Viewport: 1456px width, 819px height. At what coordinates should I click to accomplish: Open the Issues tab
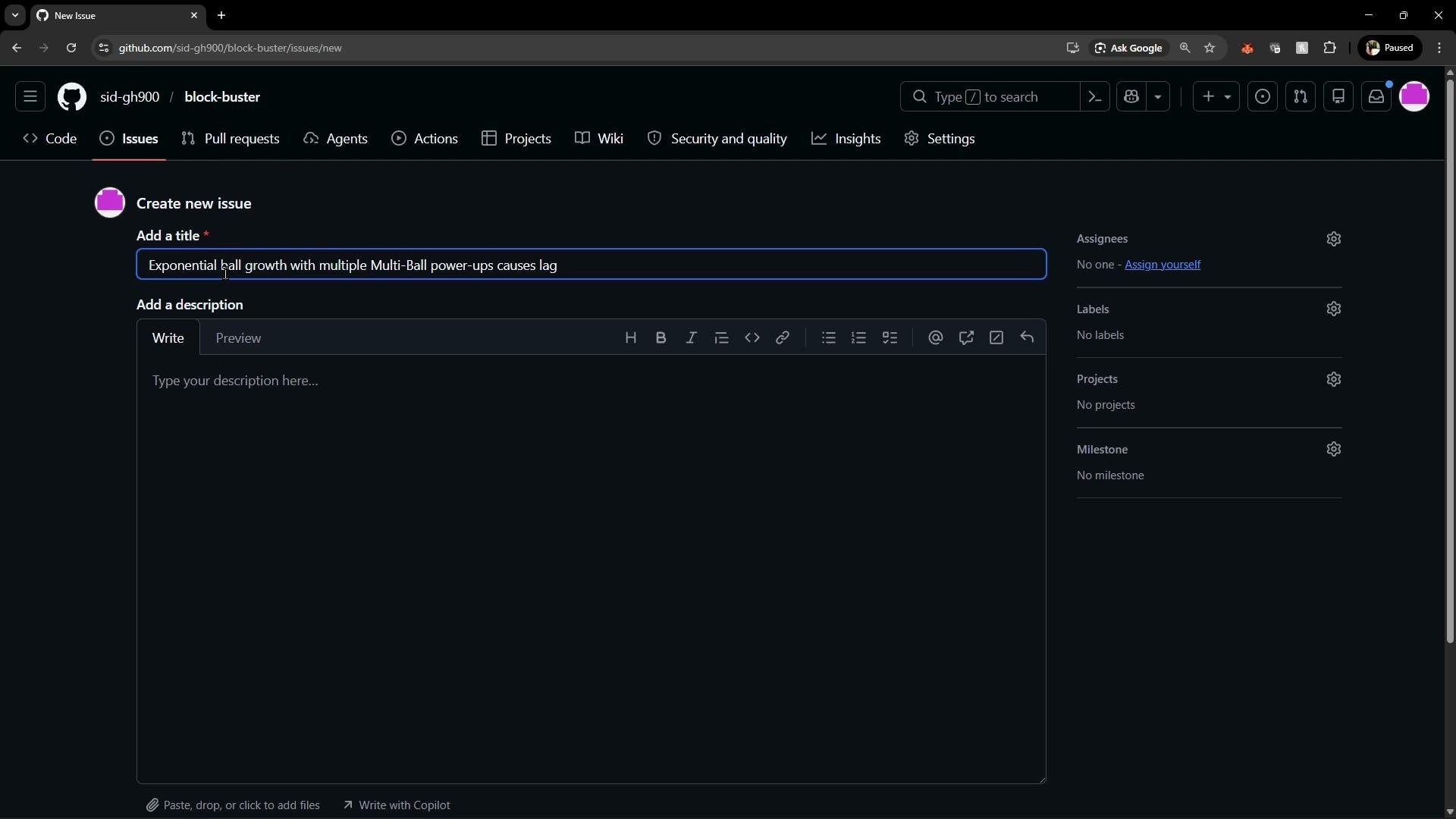click(129, 139)
